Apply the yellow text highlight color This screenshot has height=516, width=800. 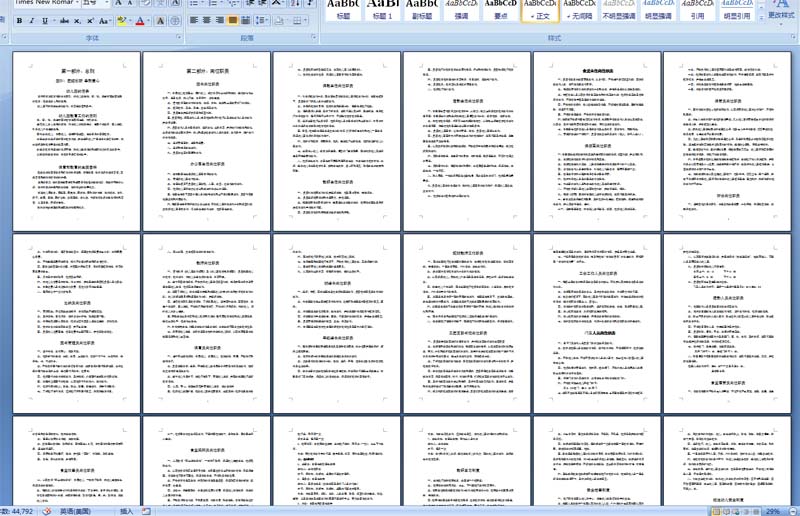pyautogui.click(x=121, y=21)
